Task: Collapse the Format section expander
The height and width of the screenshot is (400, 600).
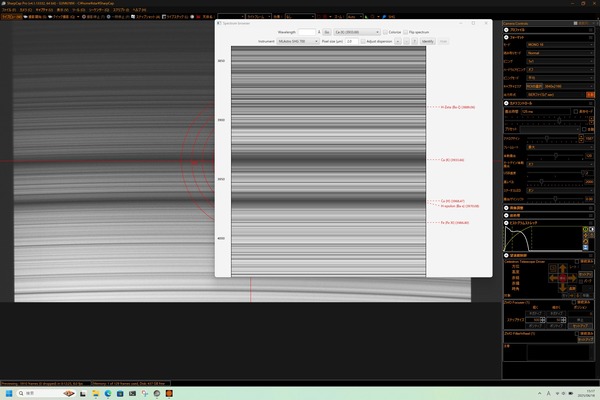Action: click(x=506, y=38)
